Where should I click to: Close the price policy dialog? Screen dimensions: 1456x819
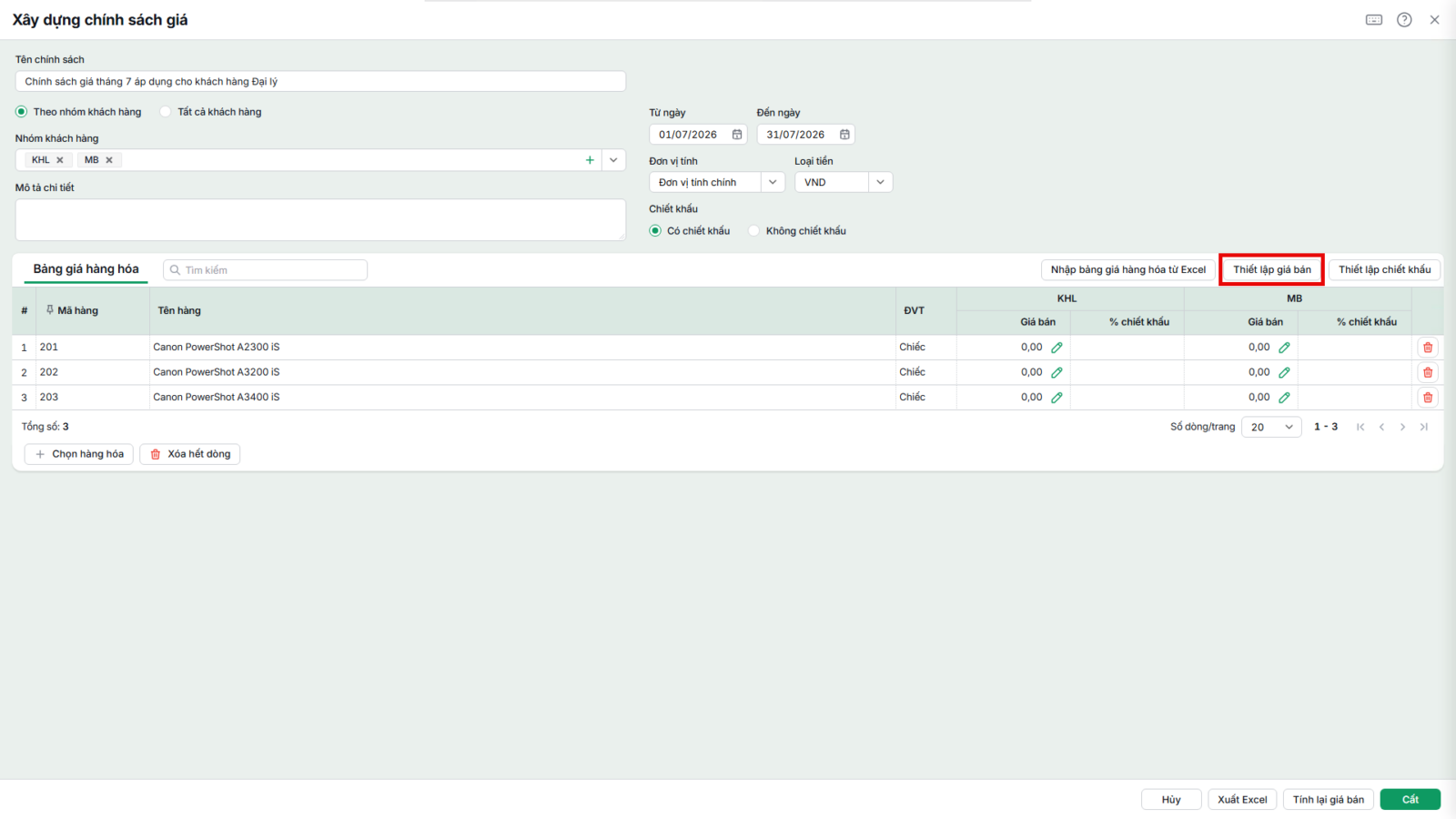coord(1434,20)
